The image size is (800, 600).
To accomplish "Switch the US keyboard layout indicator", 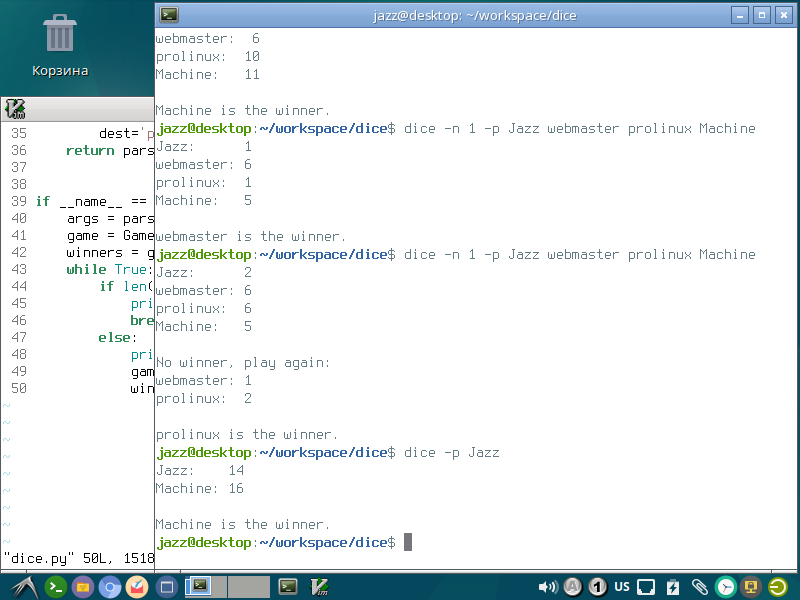I will (621, 587).
